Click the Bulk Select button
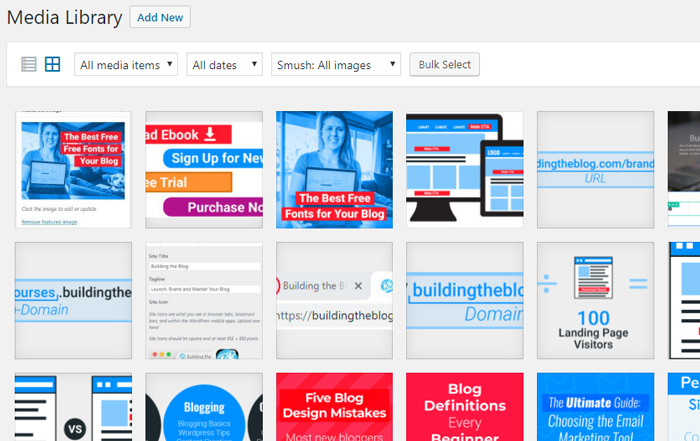 click(445, 65)
